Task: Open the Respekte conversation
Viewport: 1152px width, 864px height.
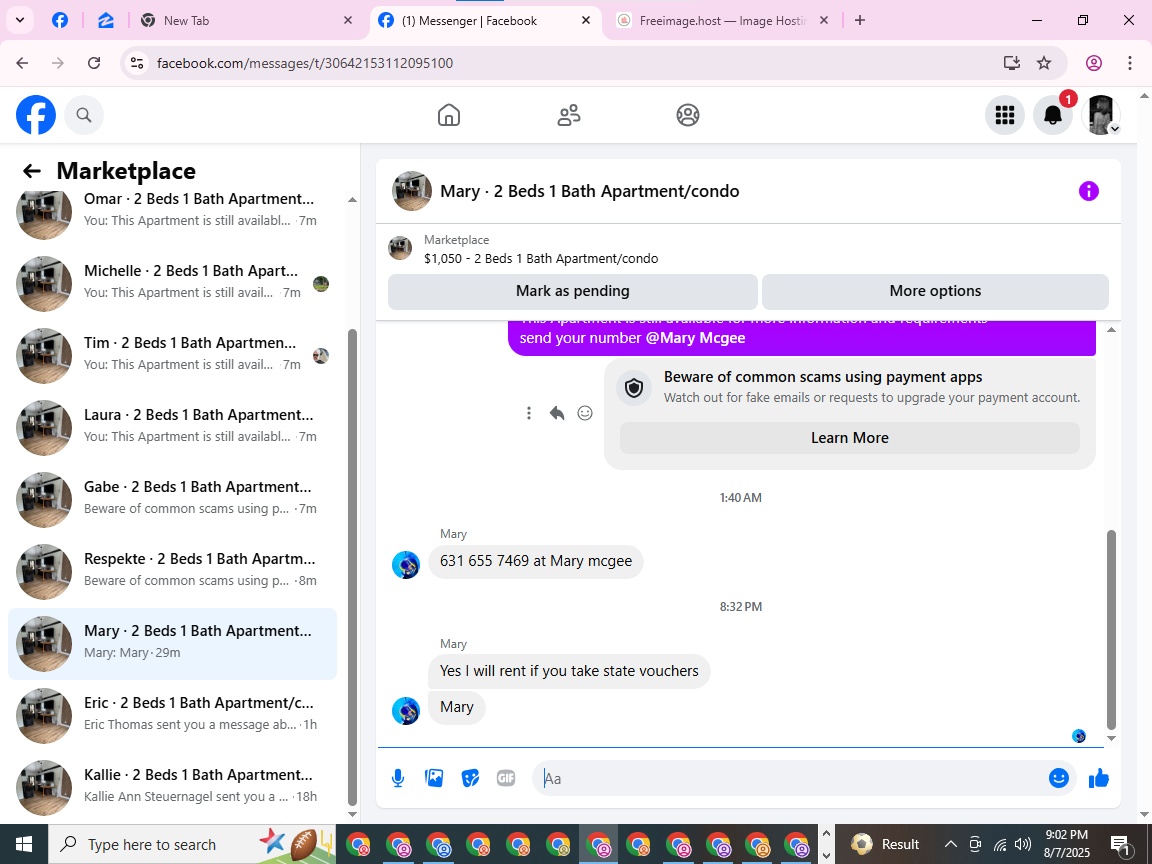Action: point(172,572)
